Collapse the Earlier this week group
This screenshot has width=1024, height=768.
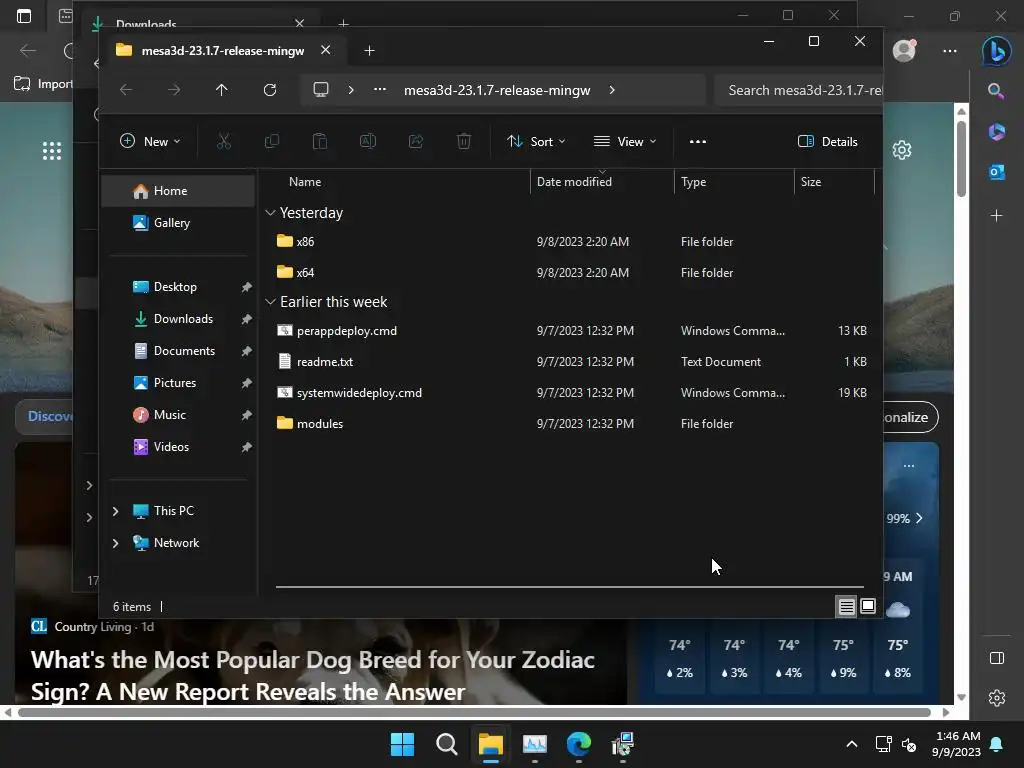pos(270,302)
